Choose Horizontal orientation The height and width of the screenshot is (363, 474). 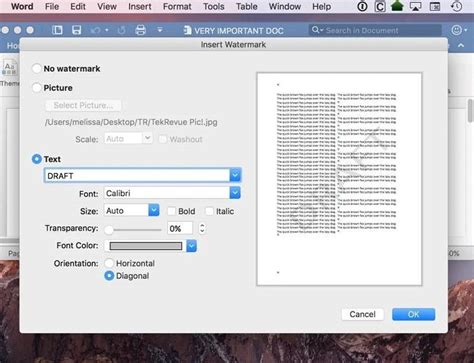[109, 263]
